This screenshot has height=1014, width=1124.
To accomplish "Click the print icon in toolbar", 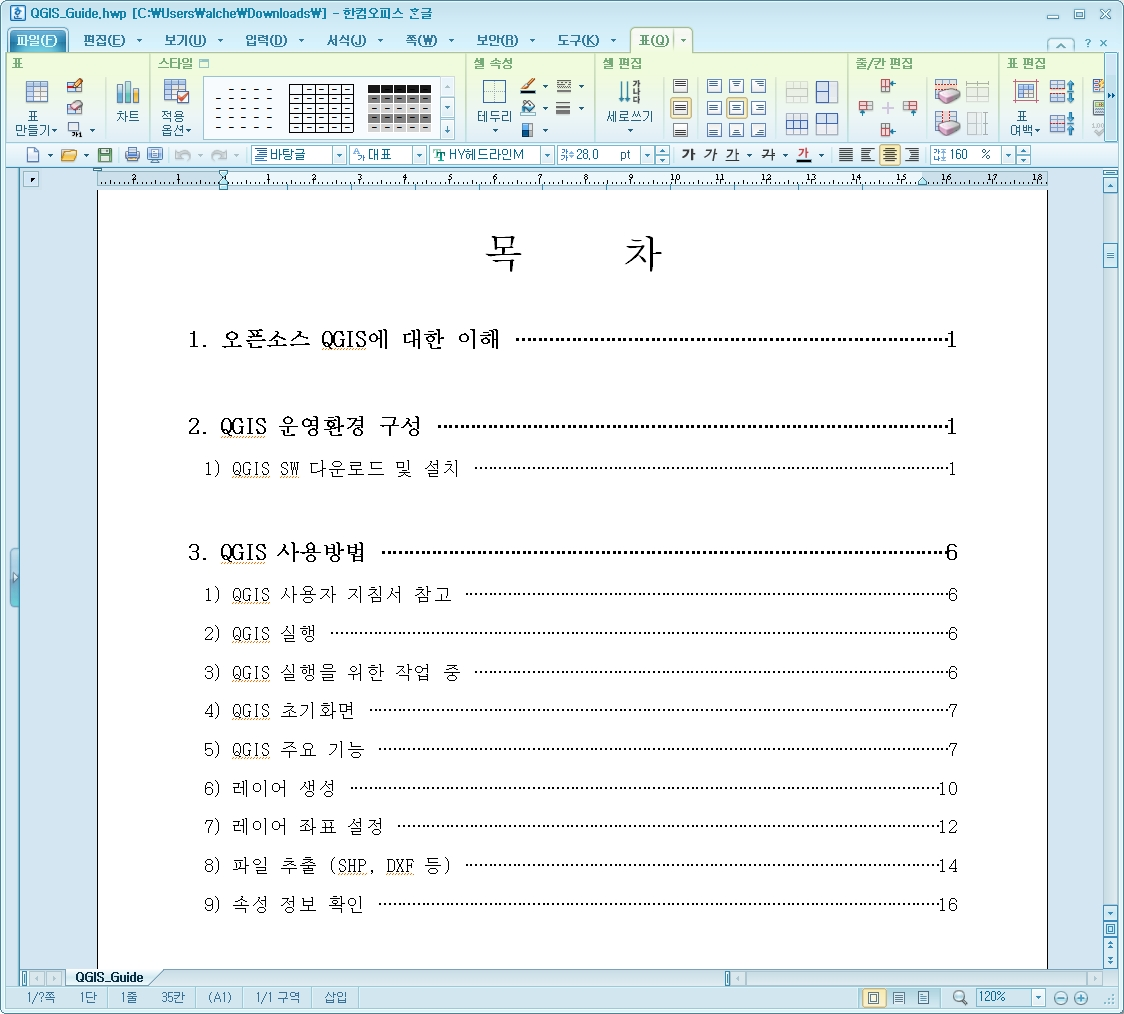I will pyautogui.click(x=132, y=154).
